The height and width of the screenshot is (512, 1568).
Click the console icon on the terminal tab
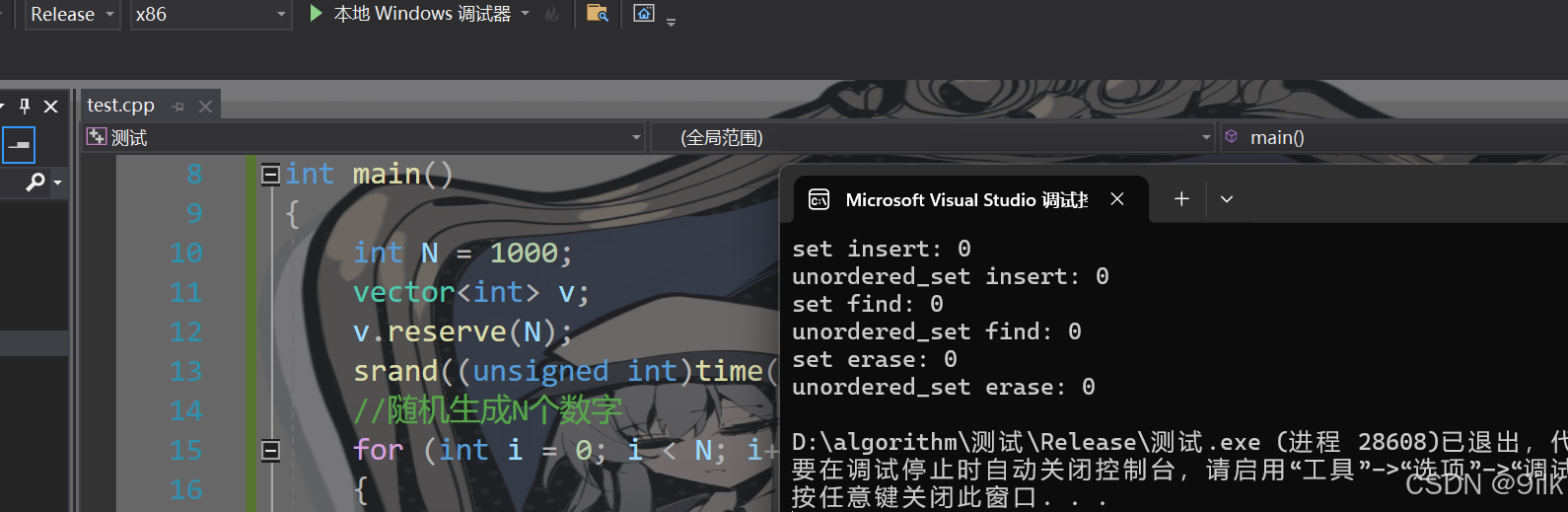click(x=820, y=200)
